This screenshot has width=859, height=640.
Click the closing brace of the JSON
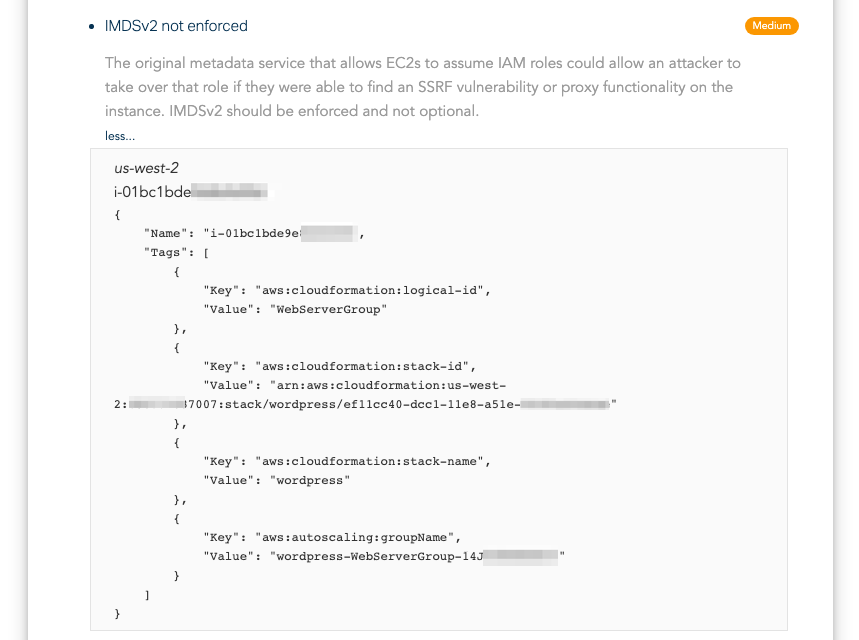coord(117,613)
